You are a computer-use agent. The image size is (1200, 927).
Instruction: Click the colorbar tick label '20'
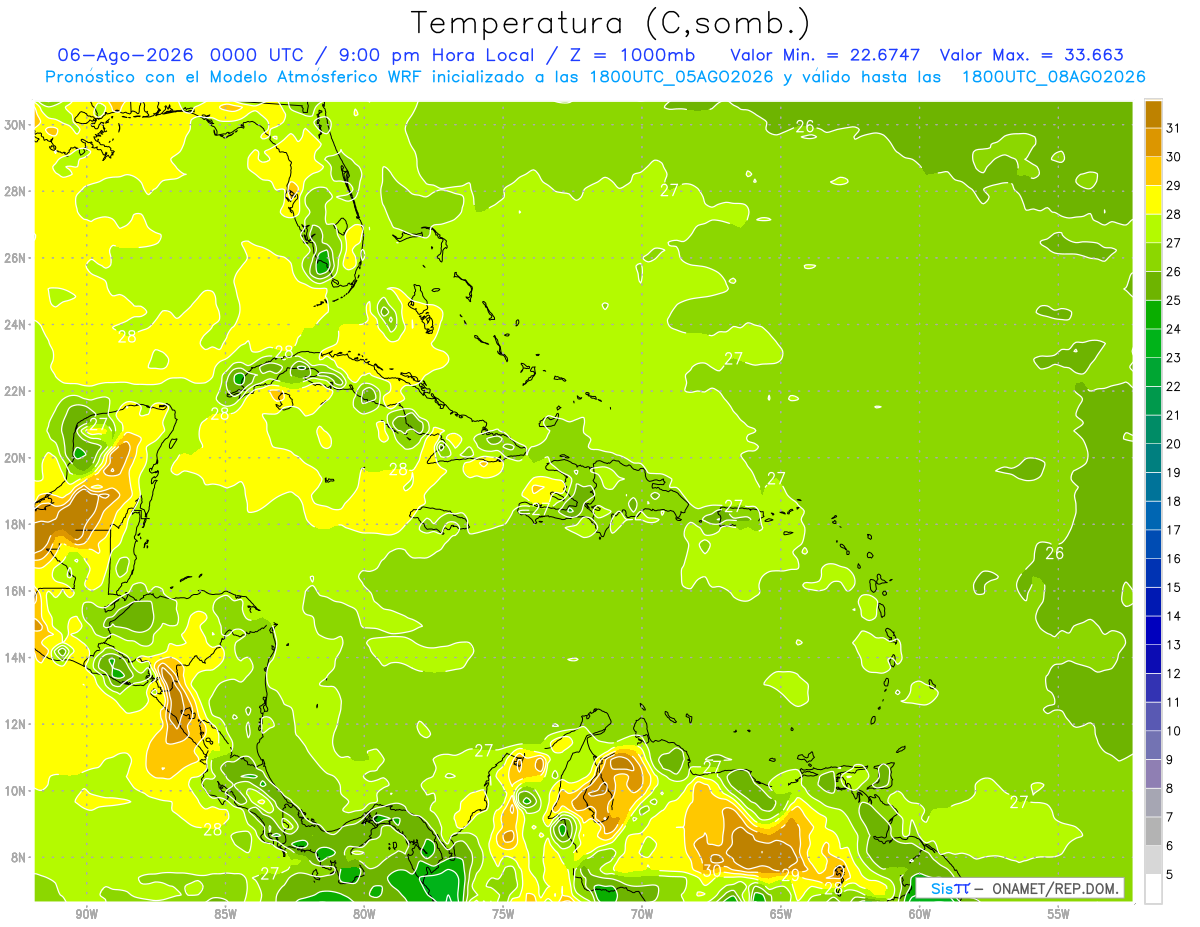[x=1173, y=443]
